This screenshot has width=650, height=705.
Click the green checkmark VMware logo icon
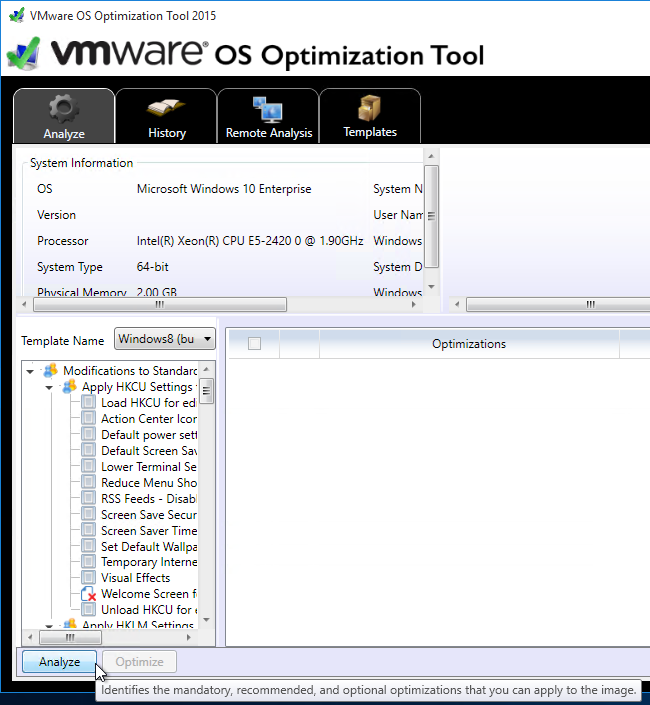23,54
